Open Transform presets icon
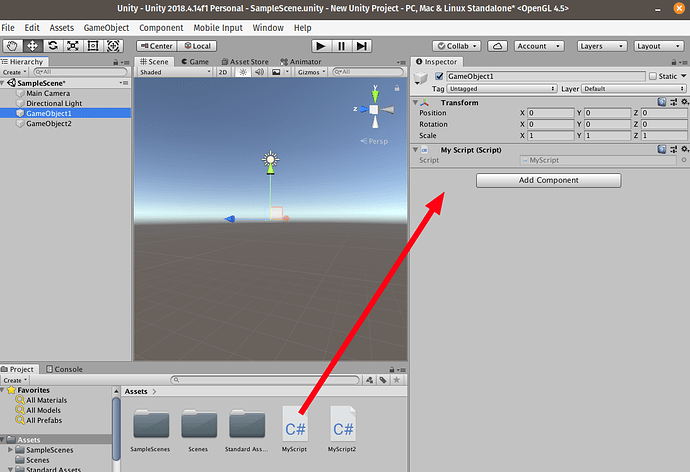Viewport: 690px width, 472px height. (674, 102)
